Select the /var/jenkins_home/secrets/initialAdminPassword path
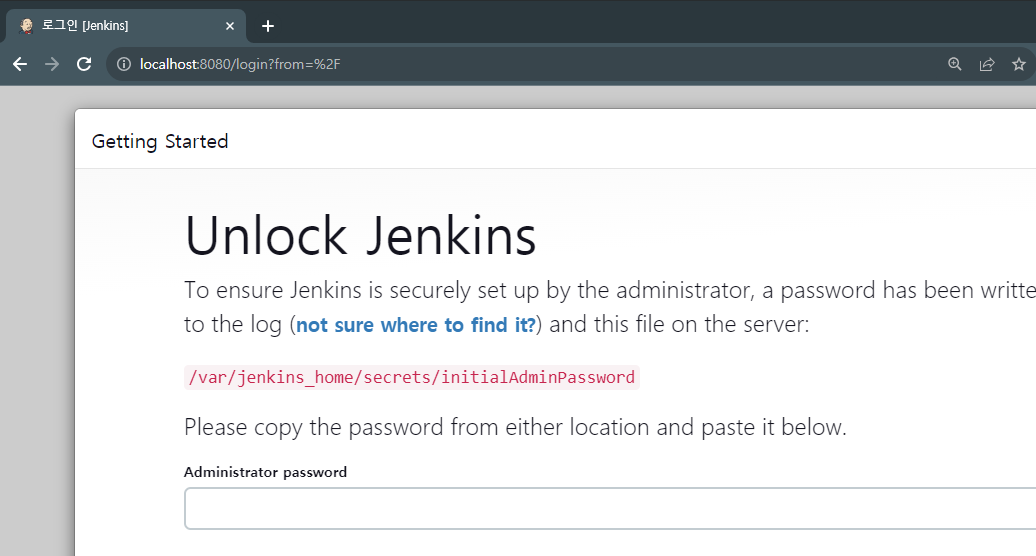 pos(412,378)
